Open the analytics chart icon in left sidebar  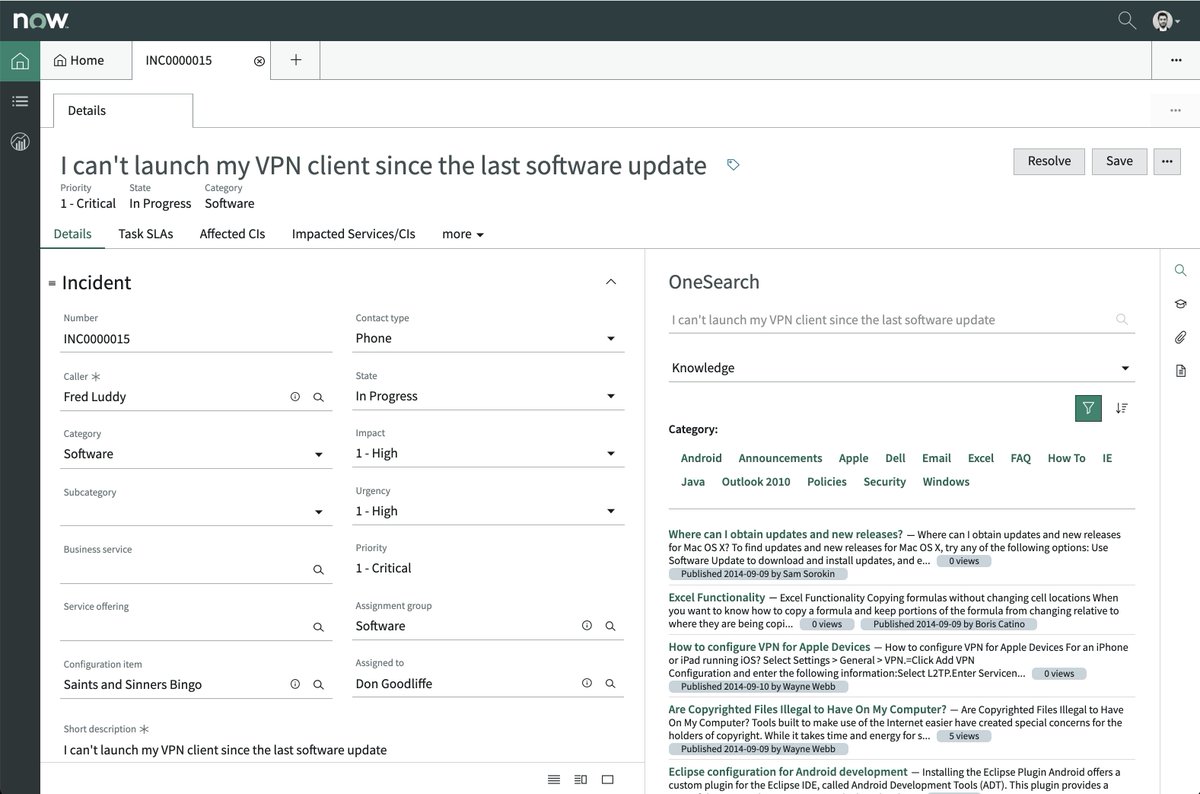click(20, 141)
